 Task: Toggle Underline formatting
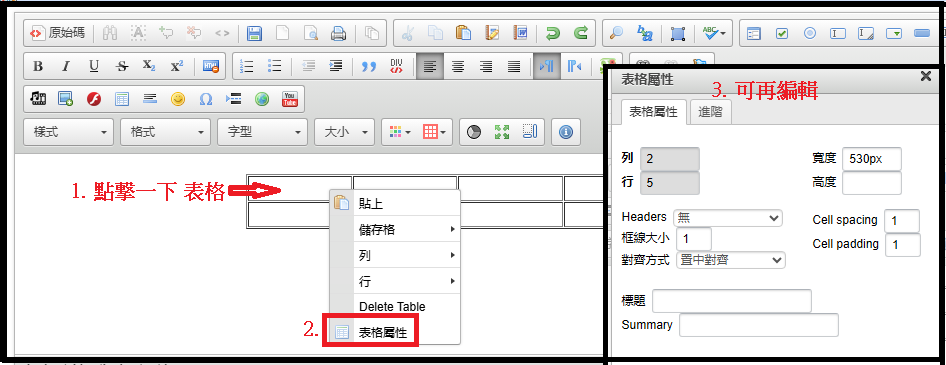click(94, 66)
